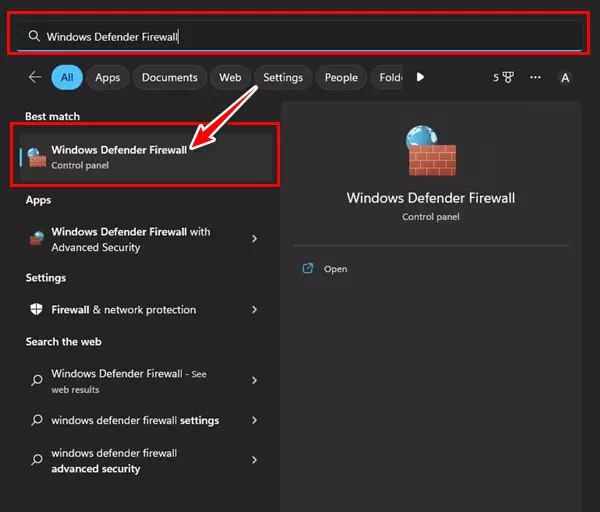Expand the 'See web results' chevron
600x512 pixels.
254,380
